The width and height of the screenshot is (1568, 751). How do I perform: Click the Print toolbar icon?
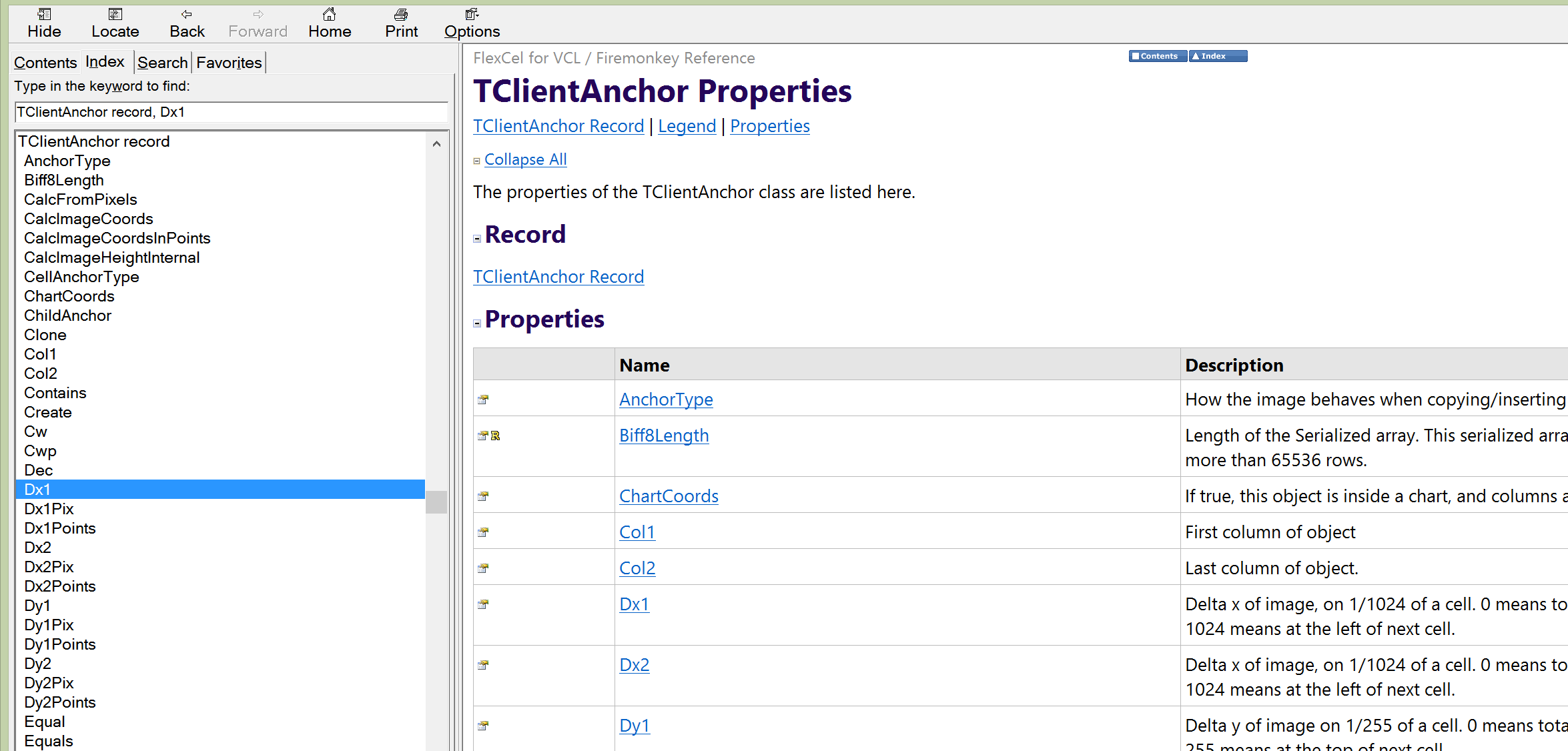pyautogui.click(x=401, y=23)
